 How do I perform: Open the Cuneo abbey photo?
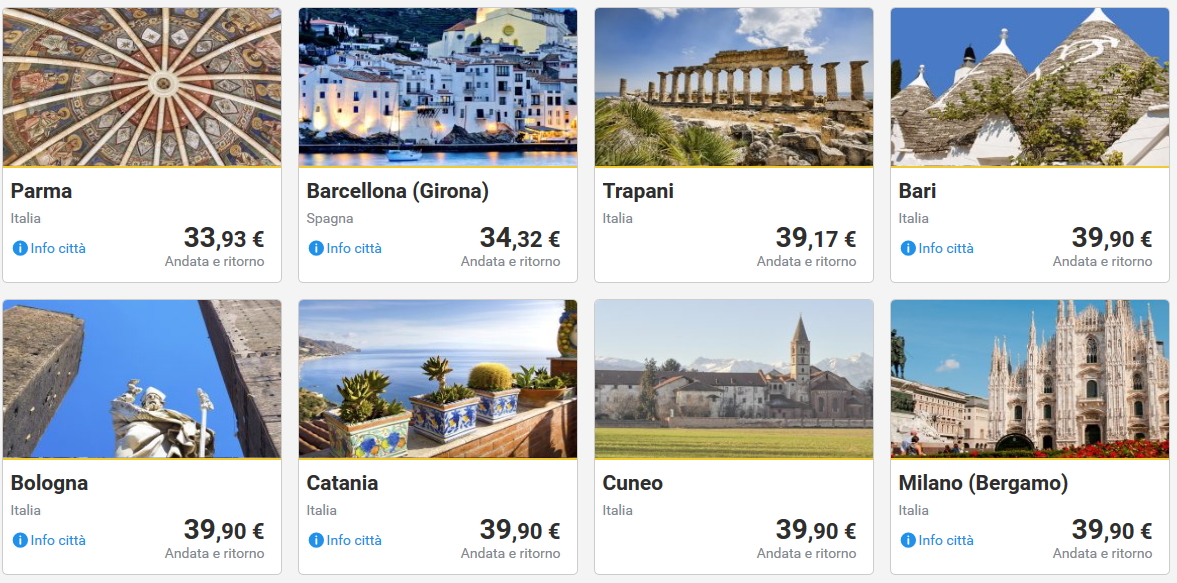pos(734,379)
